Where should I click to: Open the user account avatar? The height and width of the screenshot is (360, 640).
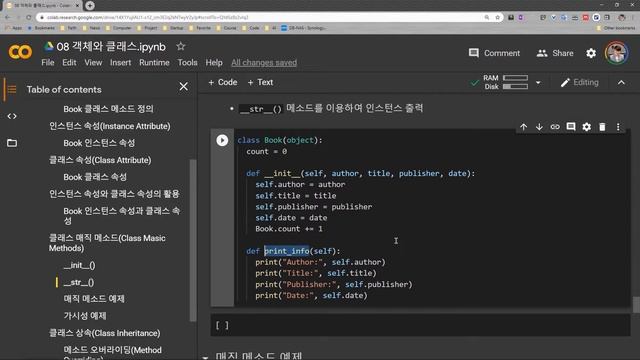coord(616,53)
